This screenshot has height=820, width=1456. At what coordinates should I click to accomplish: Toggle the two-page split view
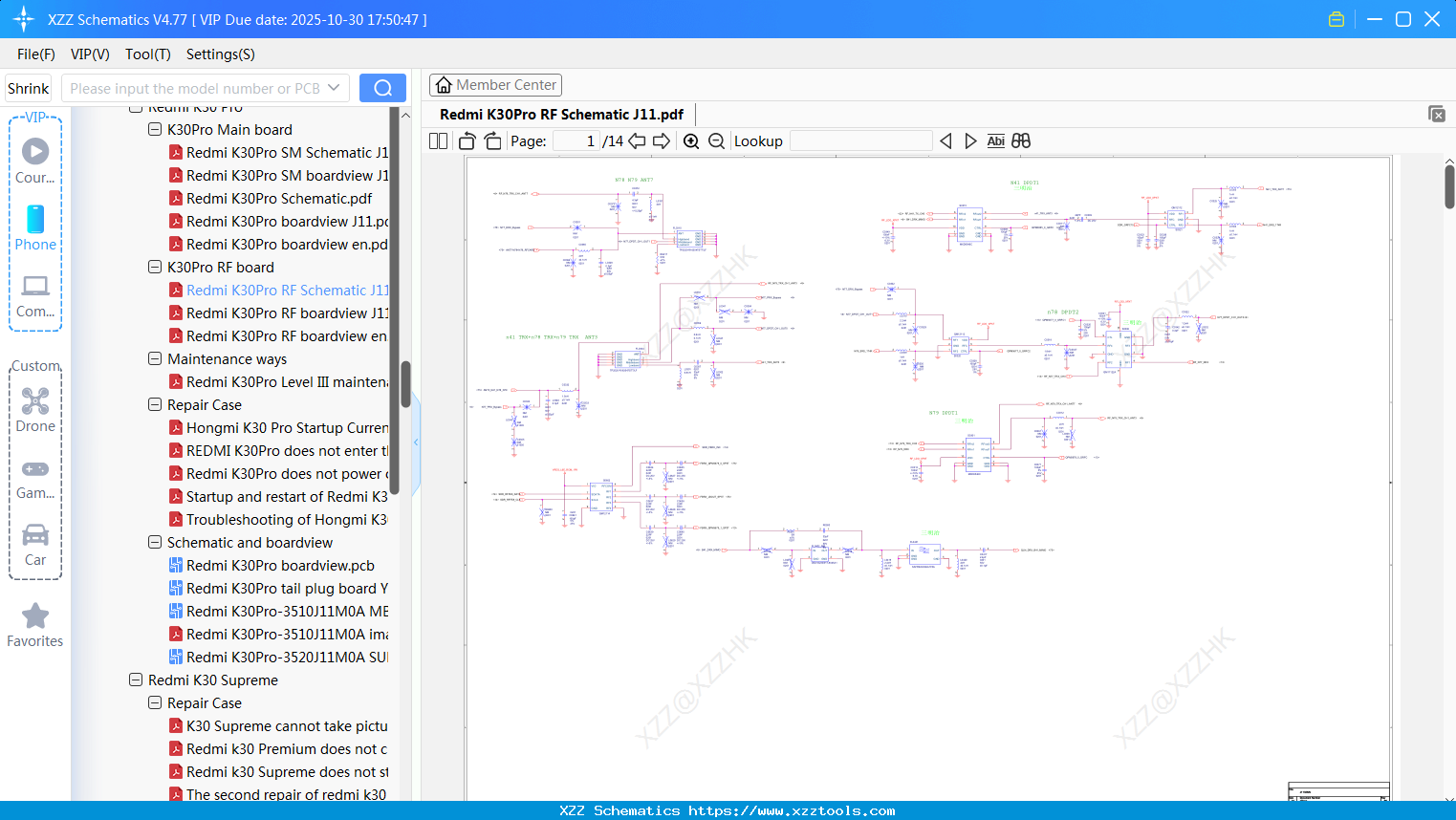point(439,141)
